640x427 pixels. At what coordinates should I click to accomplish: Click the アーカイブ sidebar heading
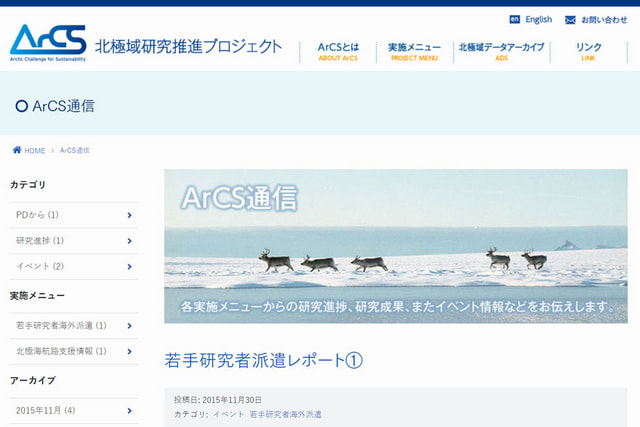(33, 380)
